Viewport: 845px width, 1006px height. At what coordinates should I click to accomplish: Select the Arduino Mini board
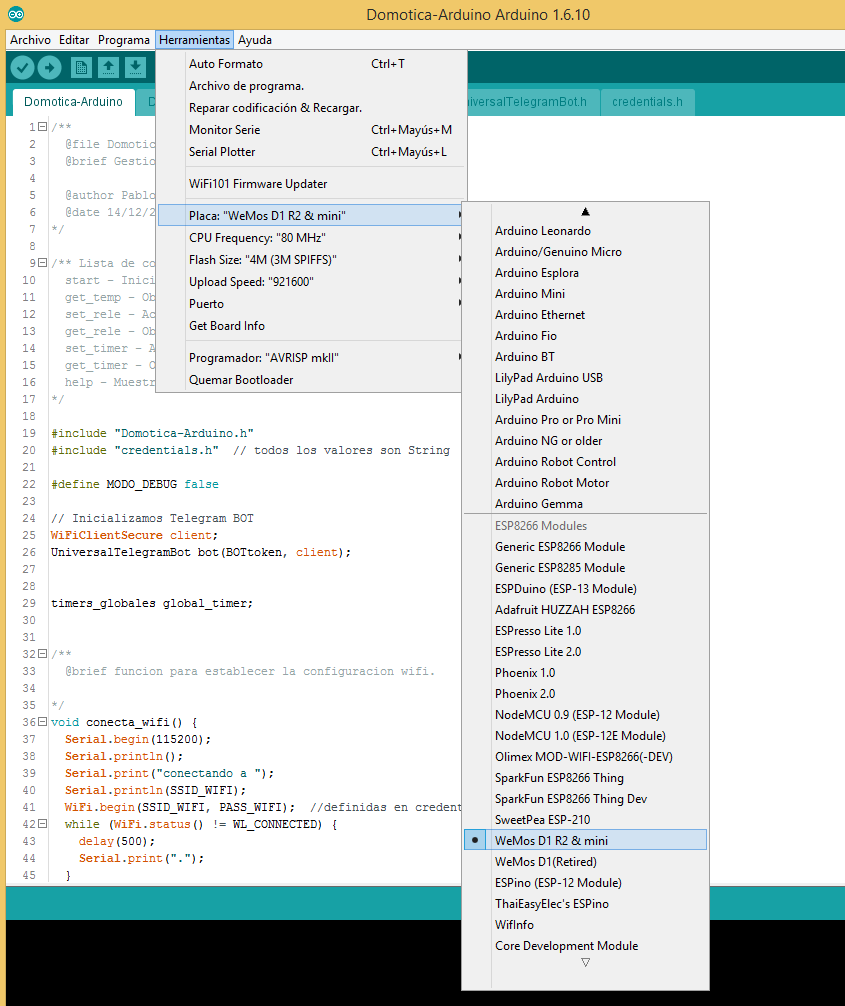[585, 294]
